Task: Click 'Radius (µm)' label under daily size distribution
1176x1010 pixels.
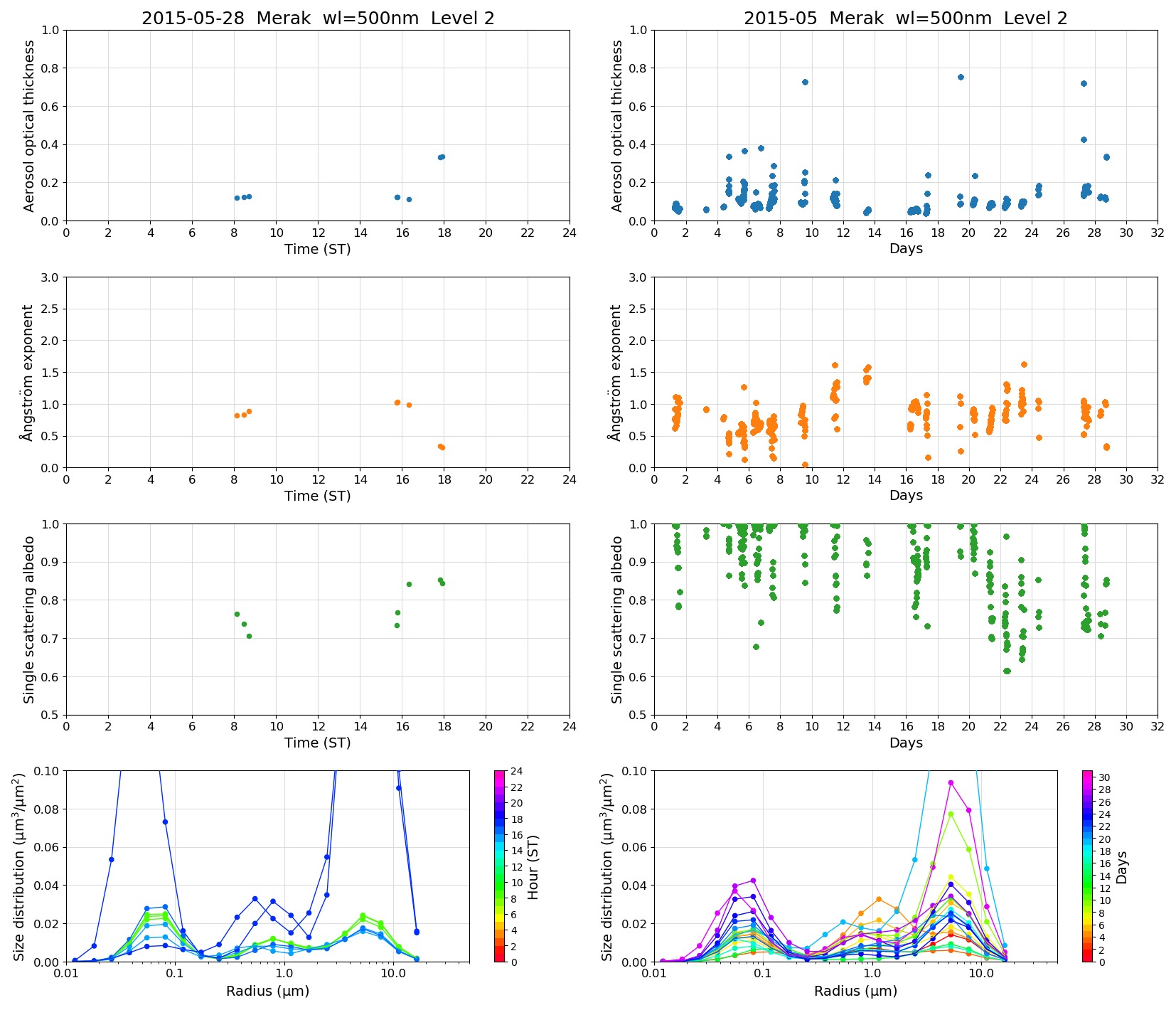Action: point(268,991)
